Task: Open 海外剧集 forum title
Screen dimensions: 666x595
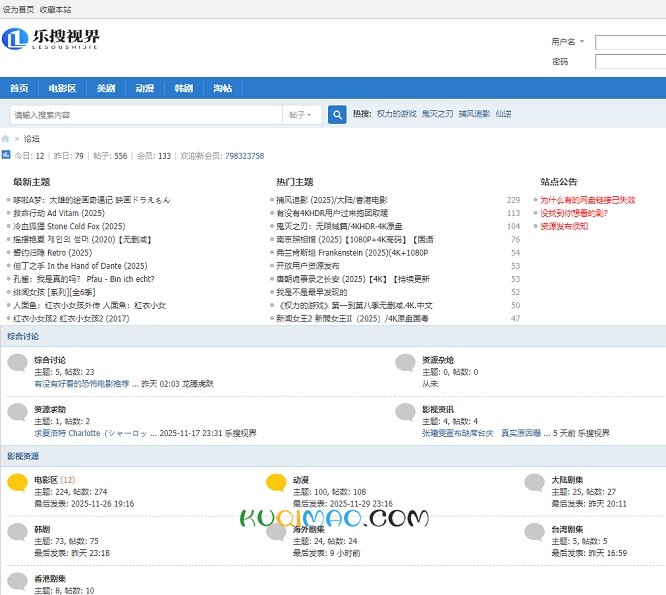Action: click(309, 529)
